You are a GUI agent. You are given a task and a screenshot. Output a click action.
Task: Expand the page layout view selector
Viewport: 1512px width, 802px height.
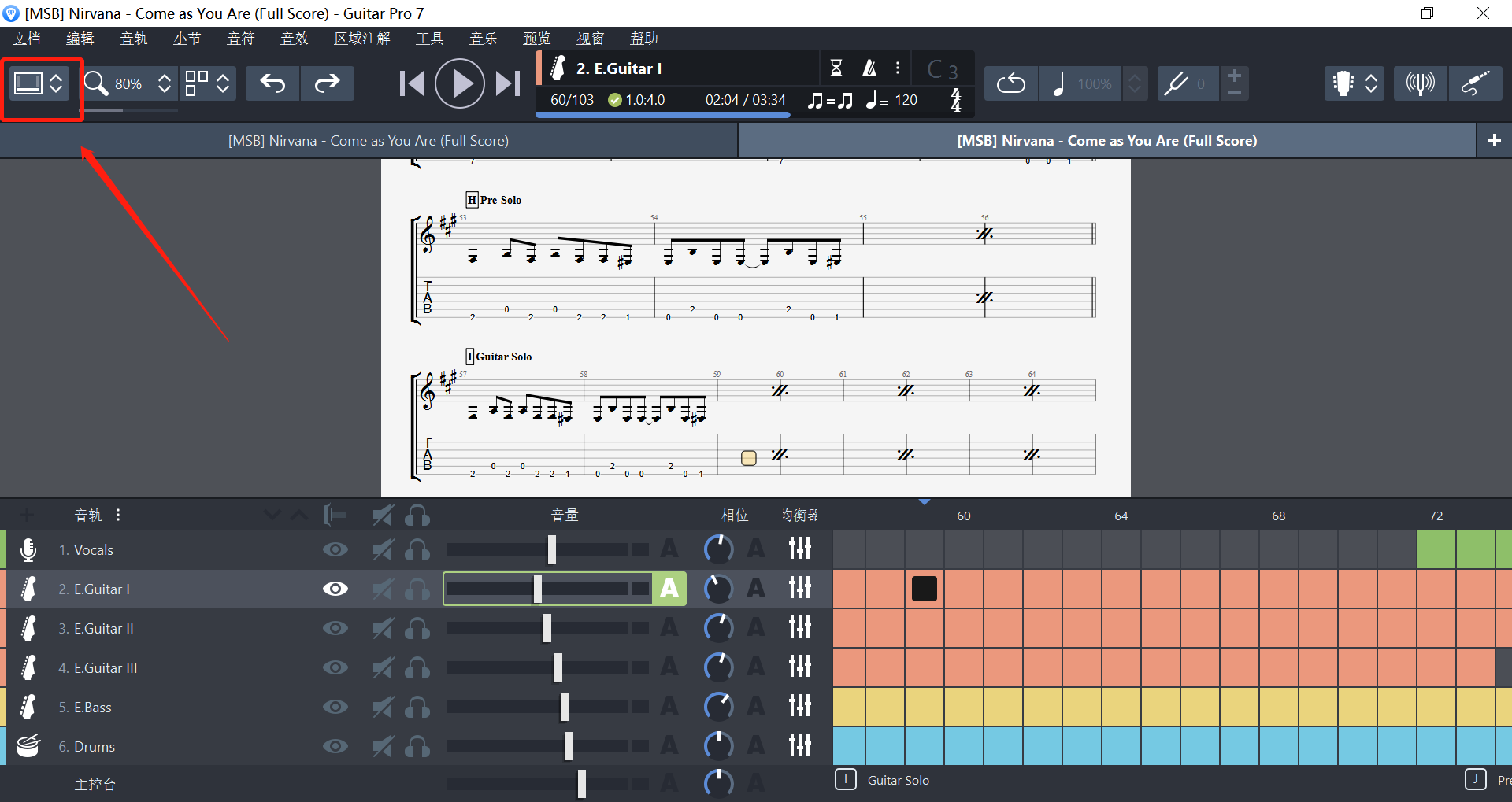[x=223, y=83]
